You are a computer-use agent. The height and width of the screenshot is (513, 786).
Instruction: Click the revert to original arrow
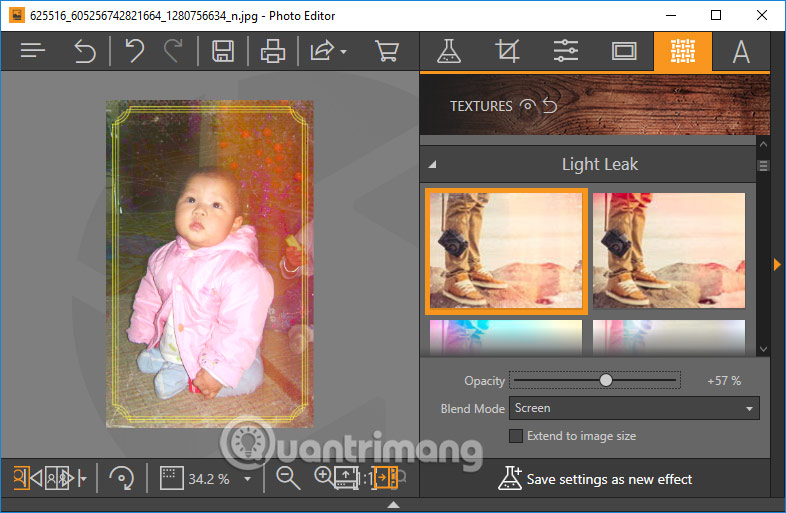click(x=85, y=51)
